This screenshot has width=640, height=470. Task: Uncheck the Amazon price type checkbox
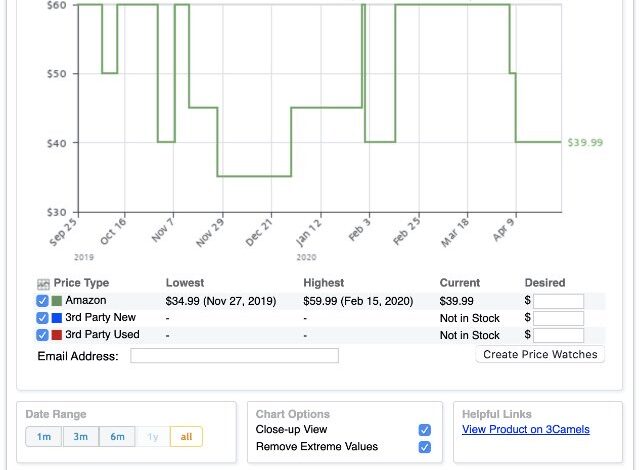(x=42, y=301)
